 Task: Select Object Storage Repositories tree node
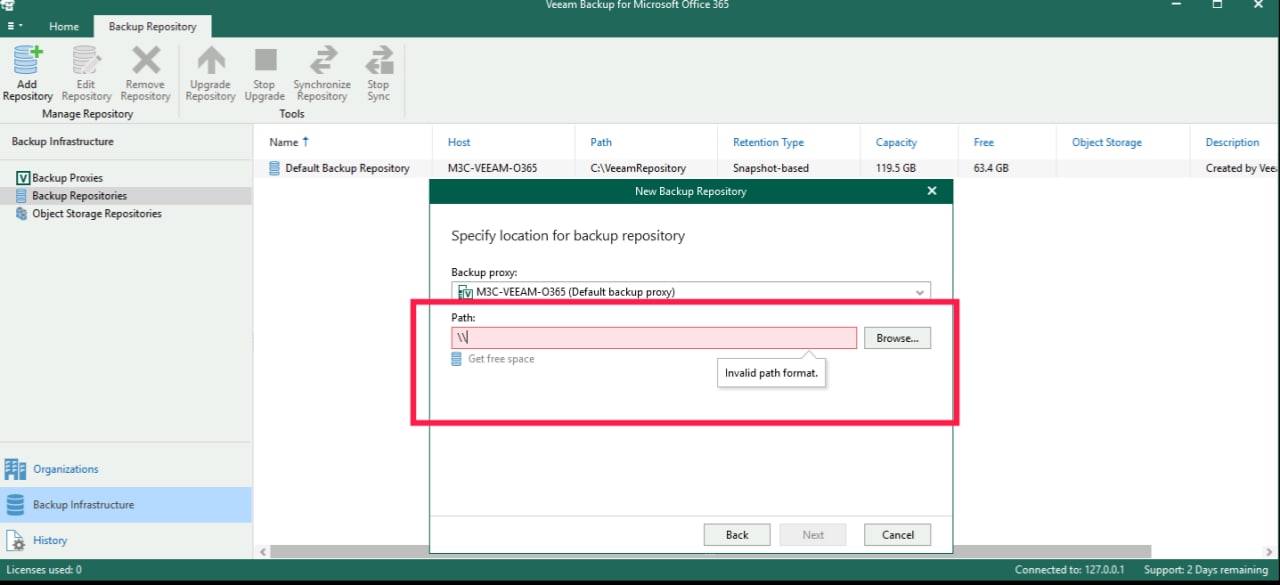(x=96, y=214)
